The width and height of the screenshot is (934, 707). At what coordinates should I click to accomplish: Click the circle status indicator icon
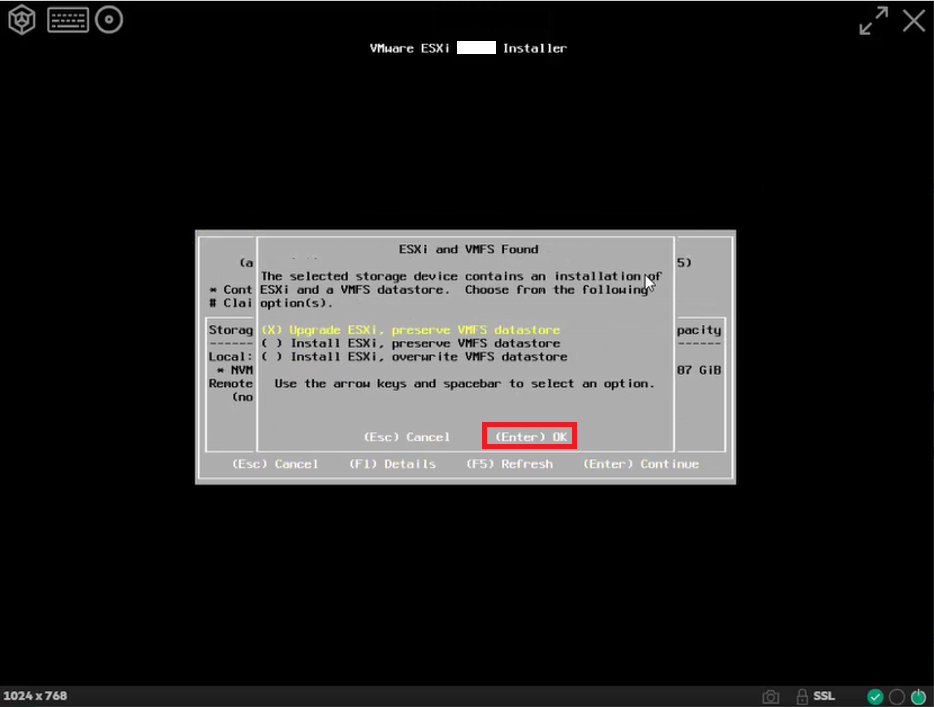coord(897,695)
